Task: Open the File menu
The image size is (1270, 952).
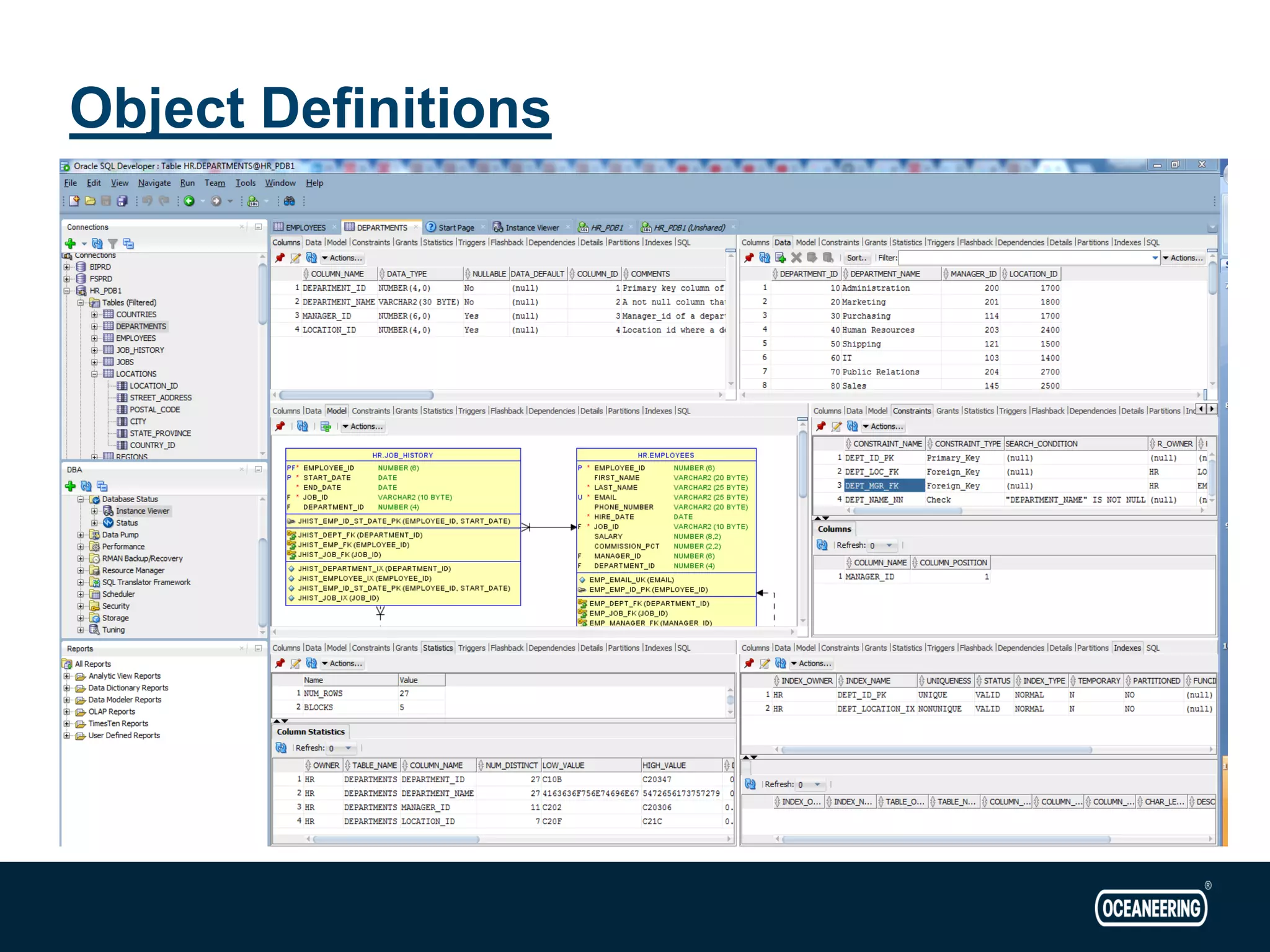Action: (71, 183)
